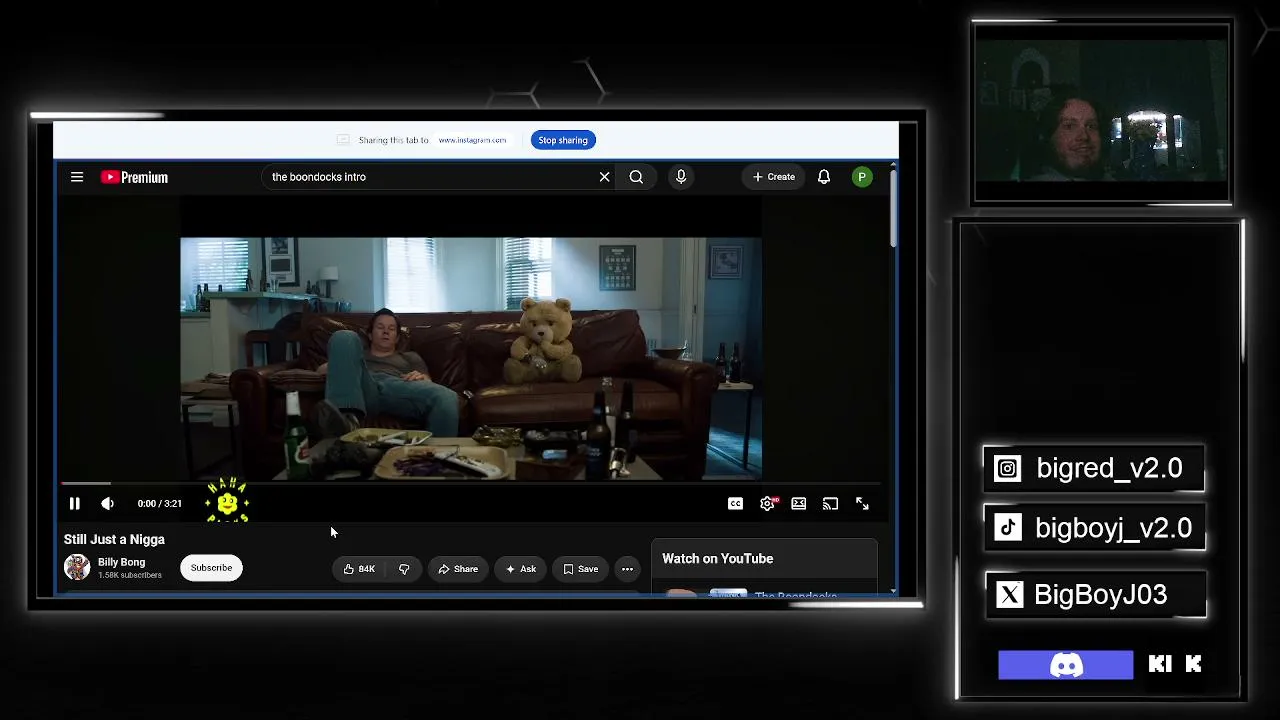The height and width of the screenshot is (720, 1280).
Task: Go to YouTube Premium home logo
Action: [x=134, y=177]
